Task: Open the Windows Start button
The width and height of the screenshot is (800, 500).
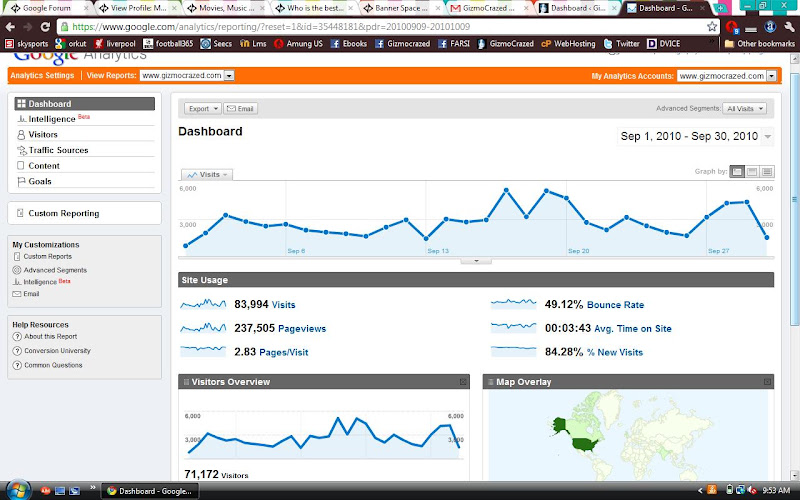Action: [x=17, y=490]
